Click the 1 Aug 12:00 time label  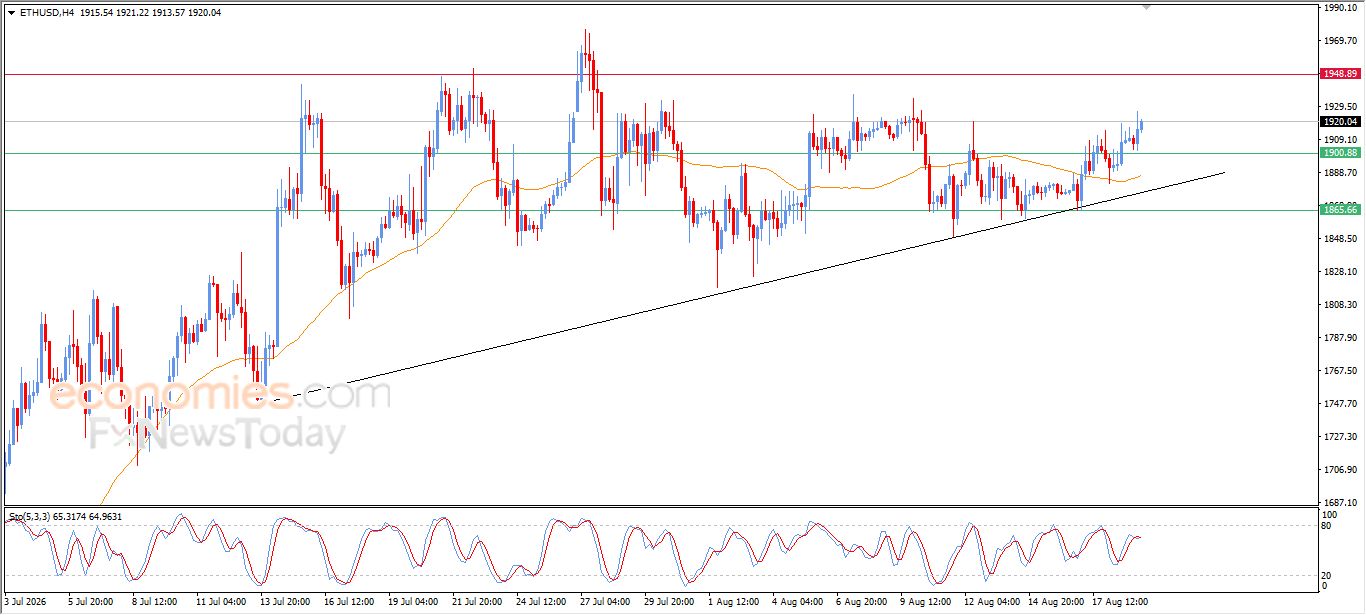click(734, 603)
